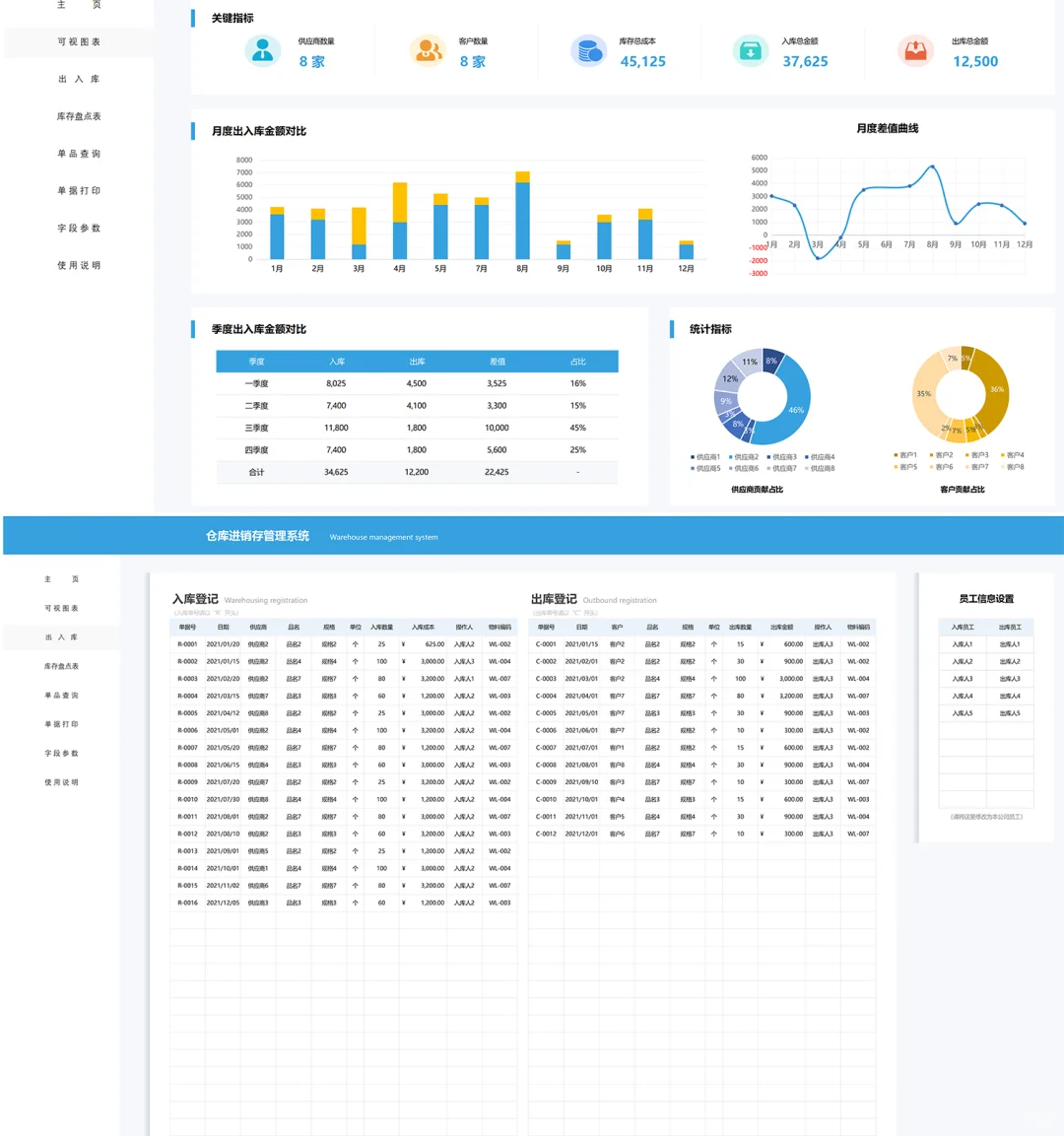Click the 36% segment of customer donut

997,390
